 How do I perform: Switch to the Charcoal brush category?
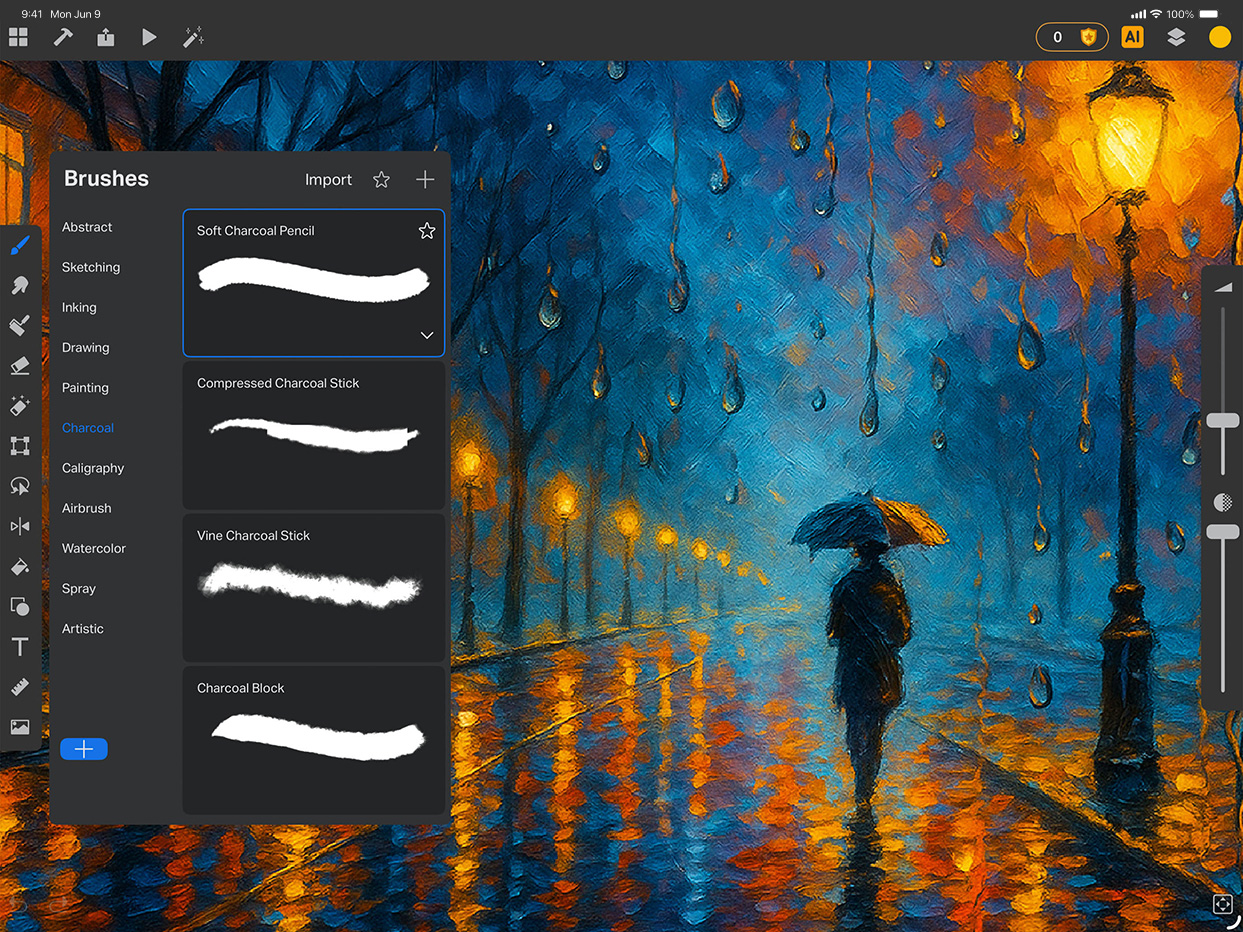click(x=87, y=428)
